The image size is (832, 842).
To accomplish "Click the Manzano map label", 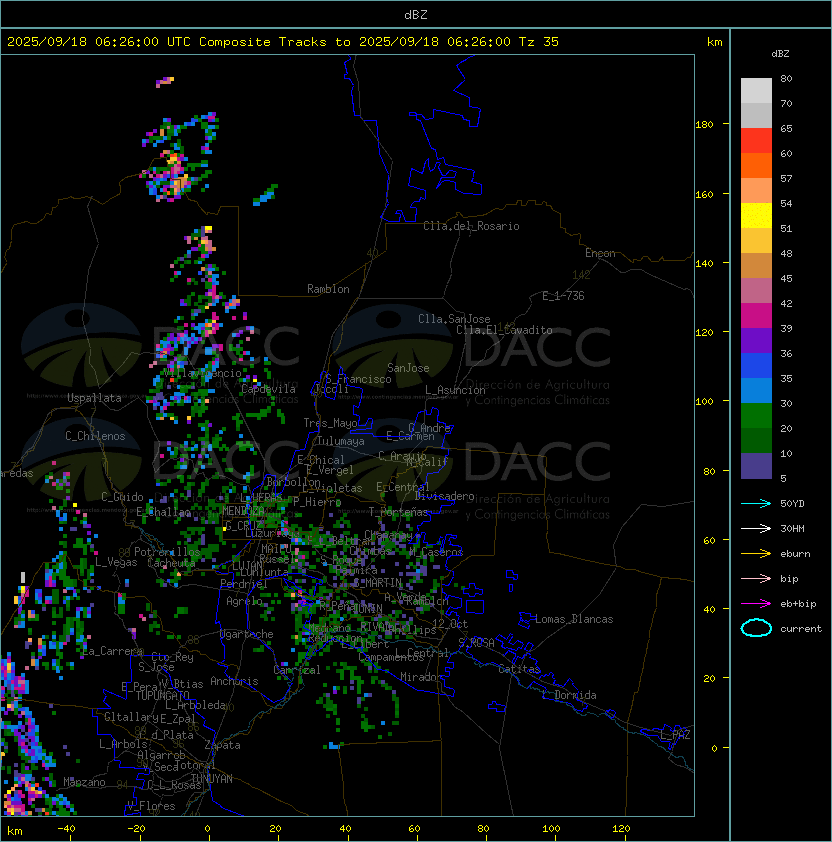I will click(84, 782).
